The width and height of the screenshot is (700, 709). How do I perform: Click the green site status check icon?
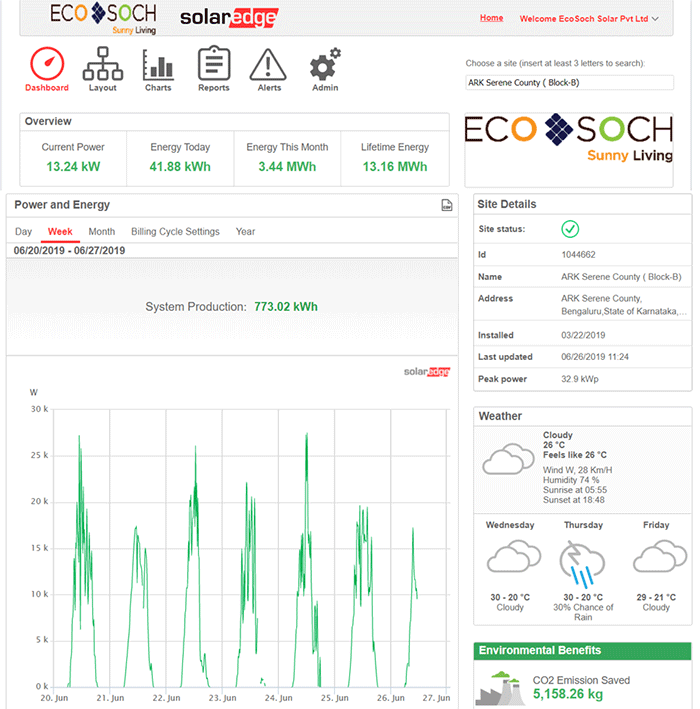point(570,229)
